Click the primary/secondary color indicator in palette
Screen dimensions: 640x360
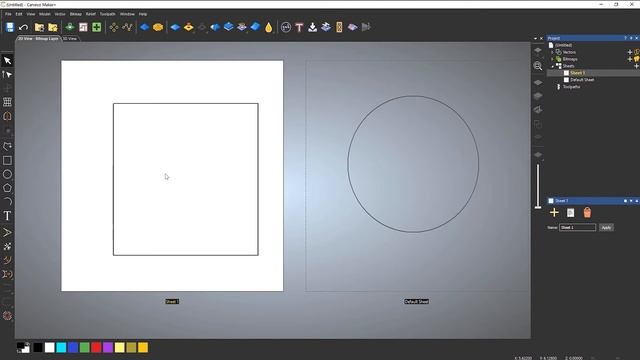coord(23,347)
